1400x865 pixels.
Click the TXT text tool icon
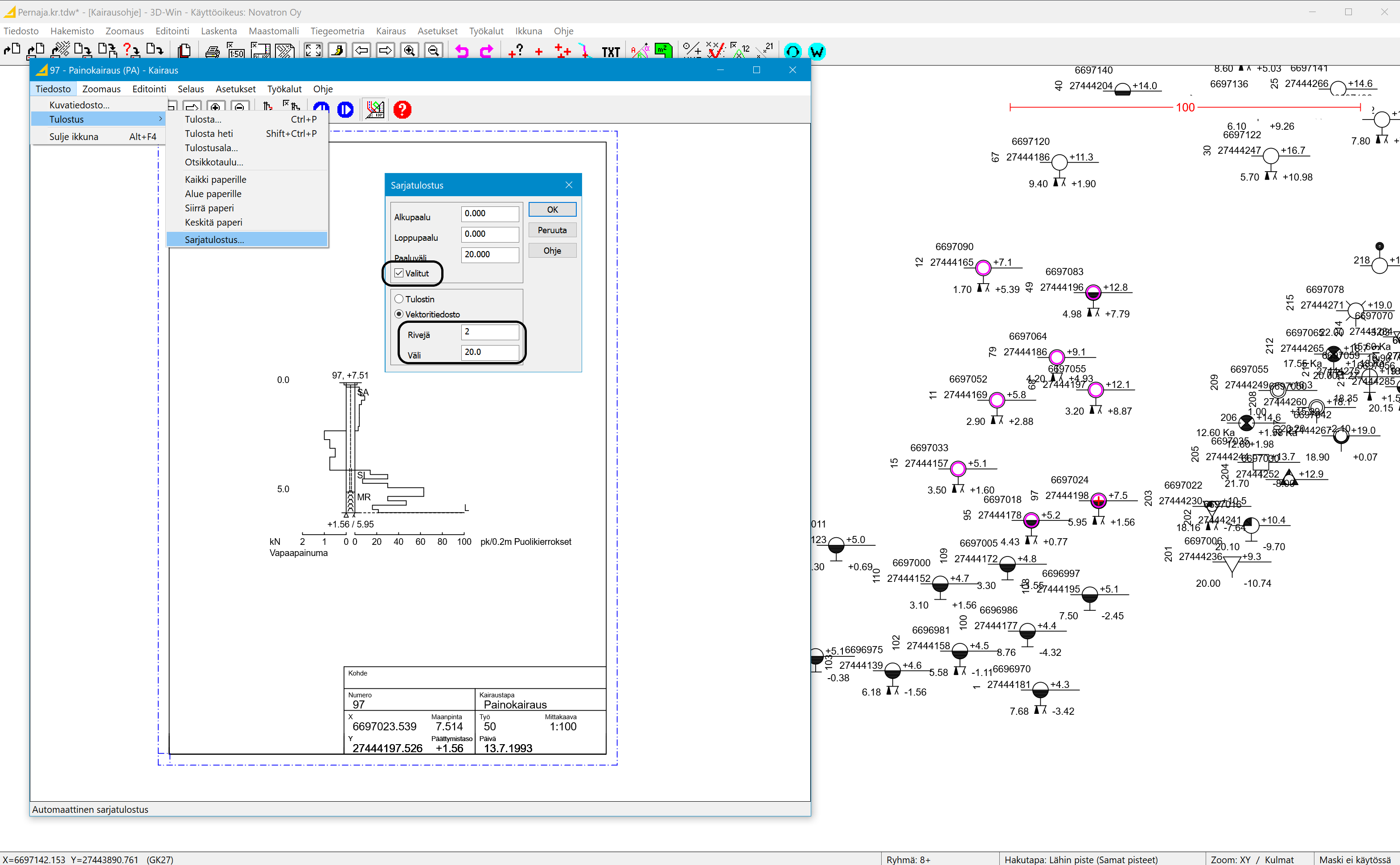[x=610, y=52]
